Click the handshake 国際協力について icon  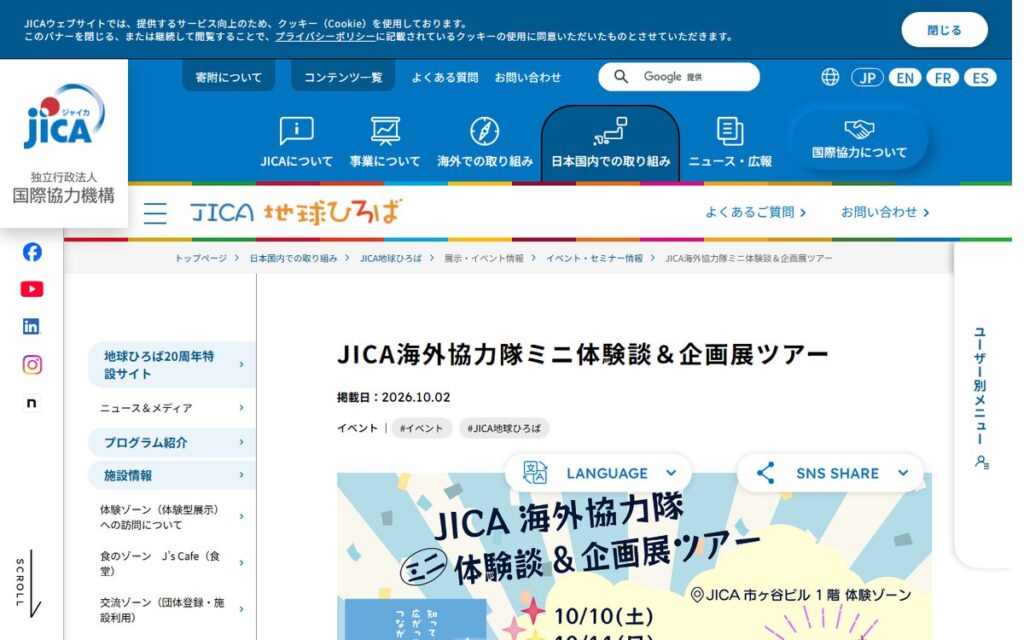coord(859,129)
